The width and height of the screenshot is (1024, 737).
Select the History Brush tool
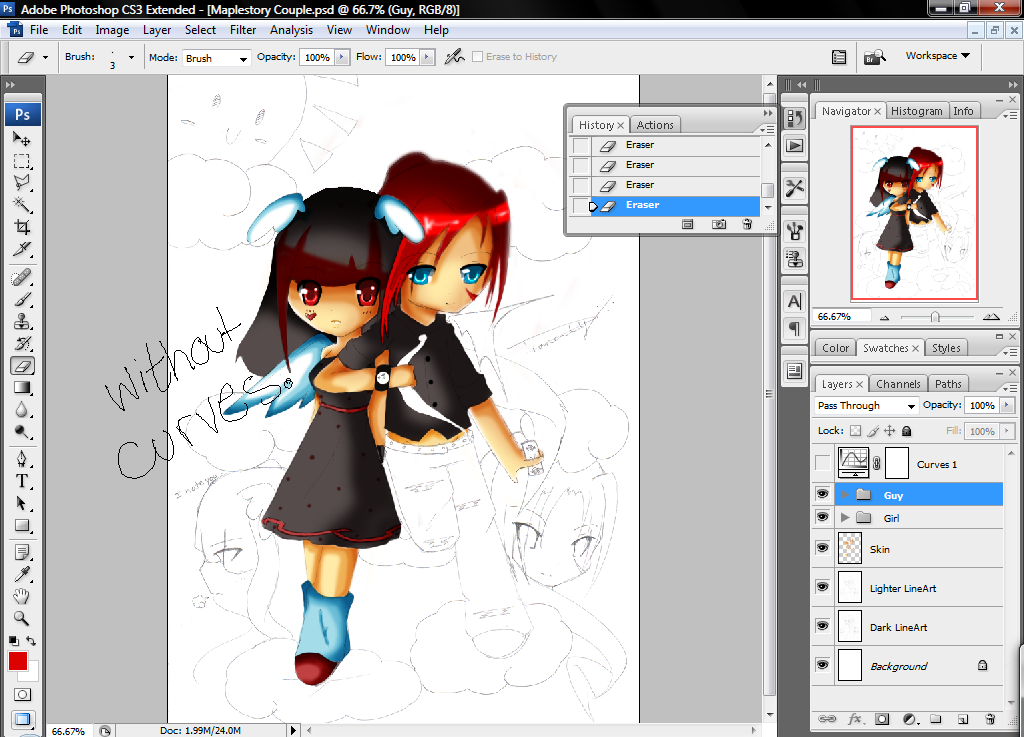pyautogui.click(x=22, y=344)
